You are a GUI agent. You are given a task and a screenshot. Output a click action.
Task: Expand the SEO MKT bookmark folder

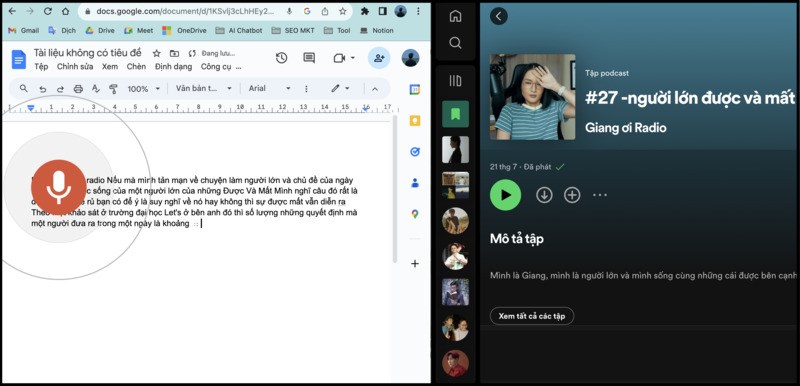pos(293,31)
